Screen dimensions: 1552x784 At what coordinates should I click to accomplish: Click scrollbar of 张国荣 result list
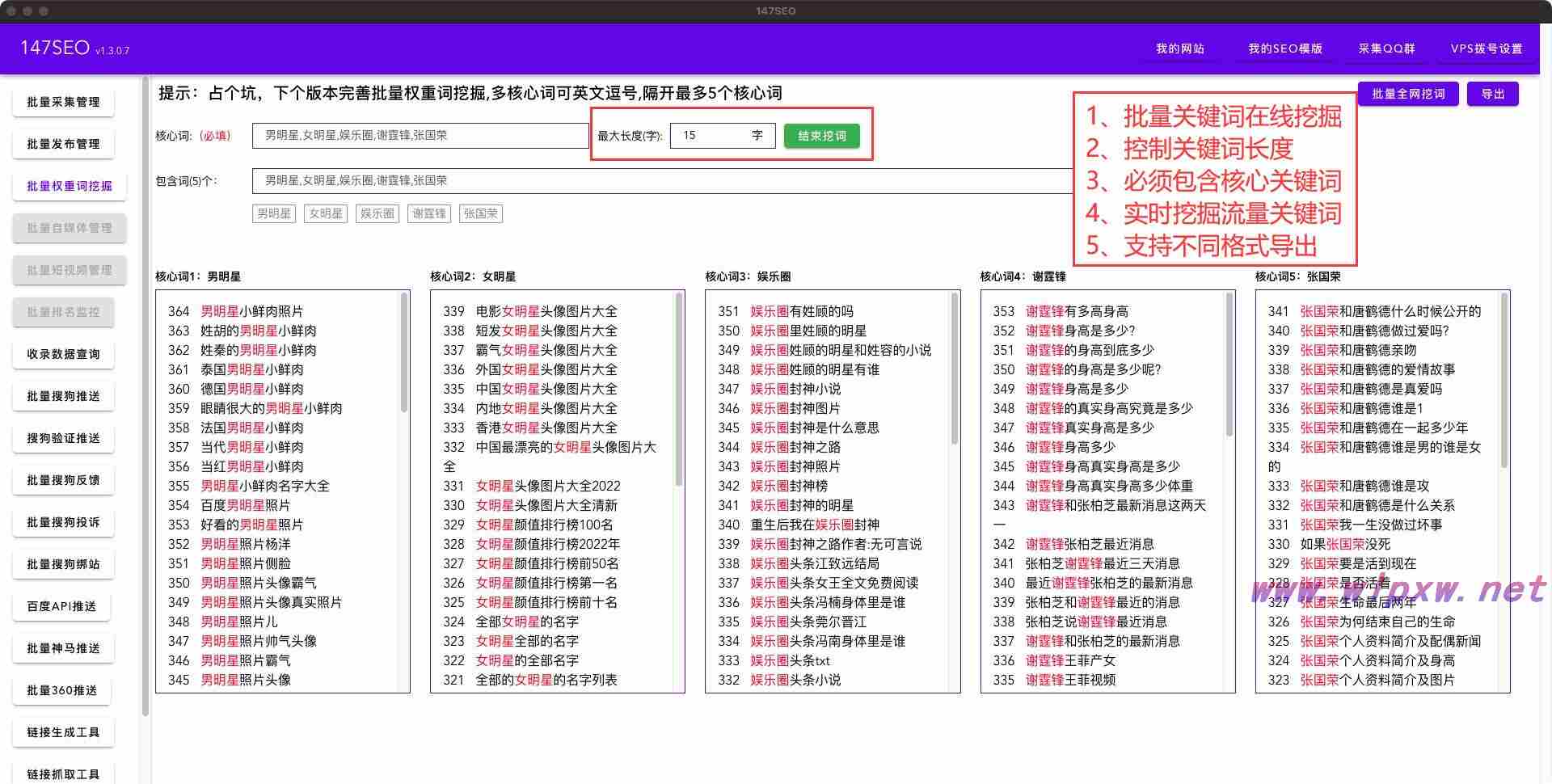tap(1504, 380)
